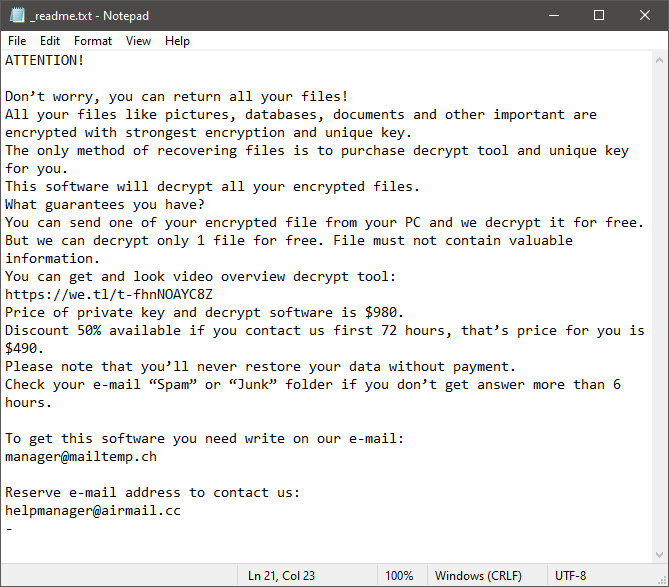Click the 100% zoom level in status bar

point(399,576)
